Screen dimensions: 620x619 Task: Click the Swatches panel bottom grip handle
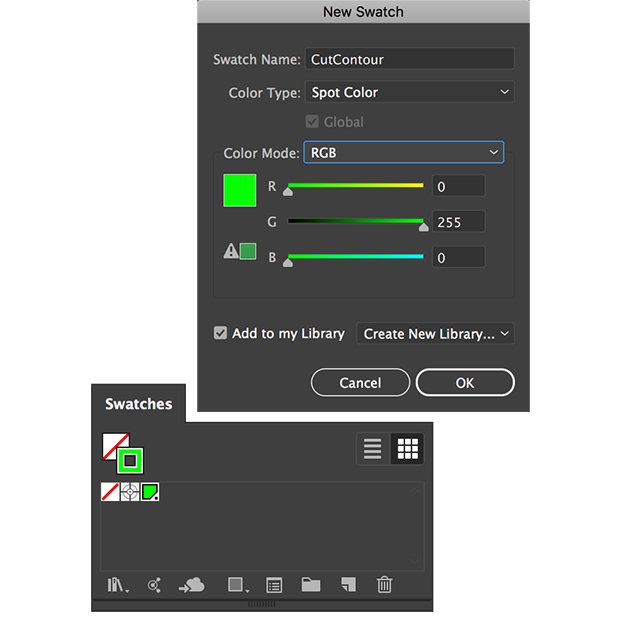[261, 604]
